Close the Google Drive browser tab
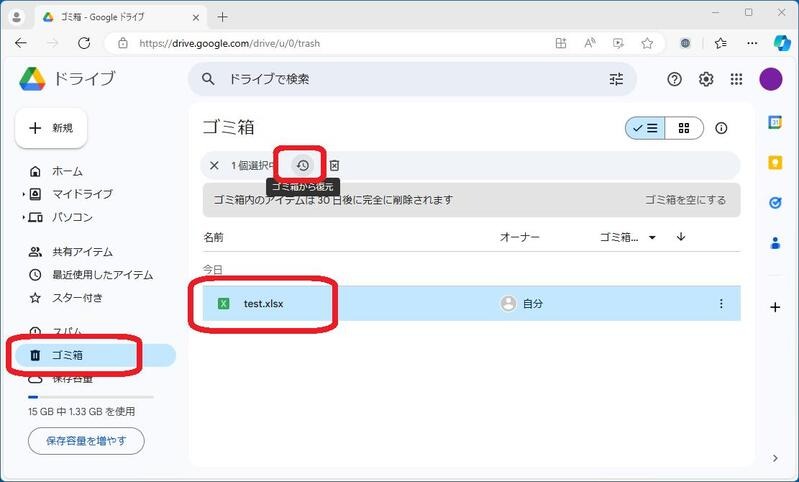 point(196,17)
